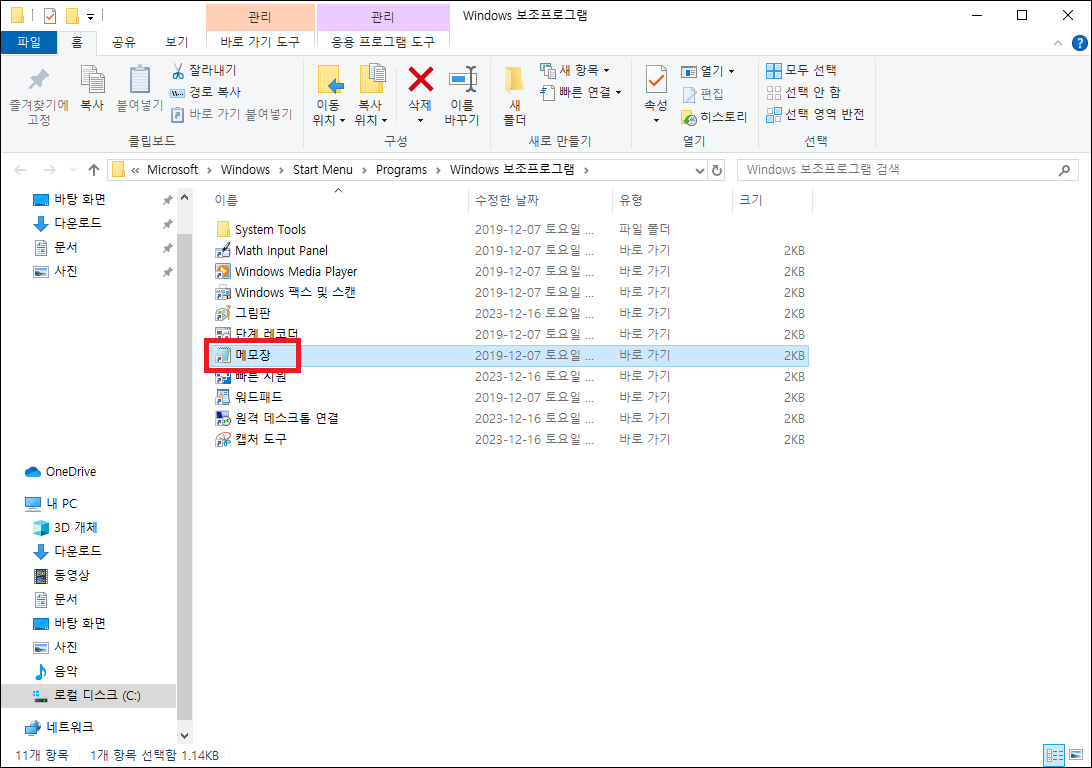Screen dimensions: 1092x768
Task: Switch to the Home (홈) tab
Action: click(77, 42)
